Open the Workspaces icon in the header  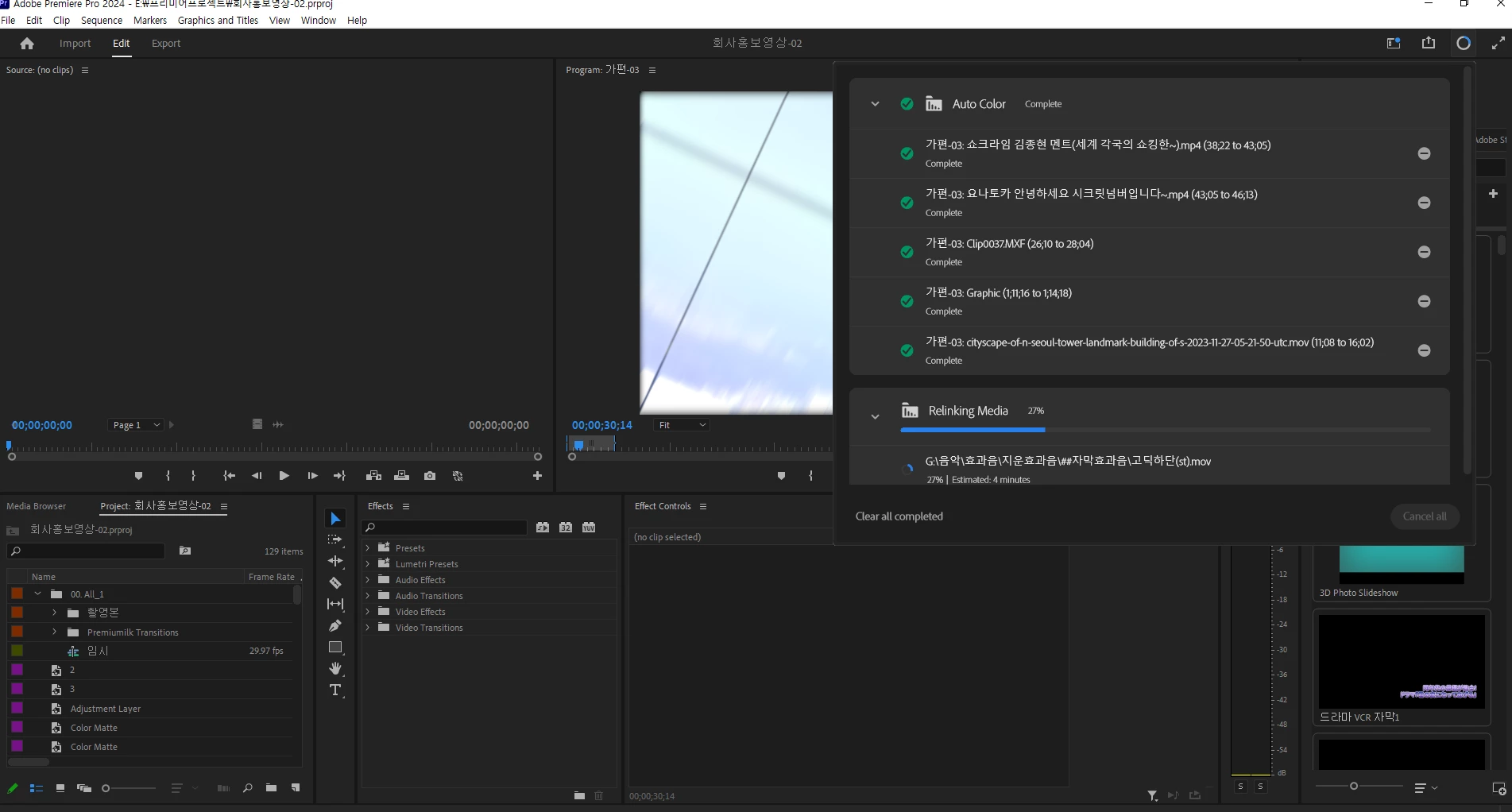[1394, 43]
